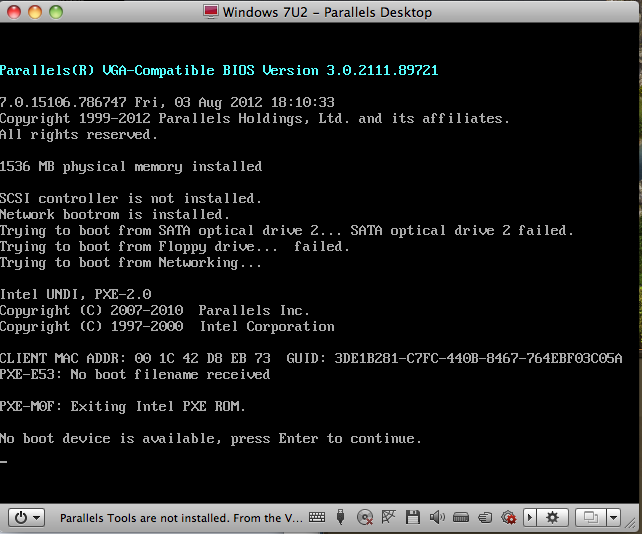Screen dimensions: 642x534
Task: Click 'Trying to boot from Floppy drive' line
Action: tap(174, 247)
